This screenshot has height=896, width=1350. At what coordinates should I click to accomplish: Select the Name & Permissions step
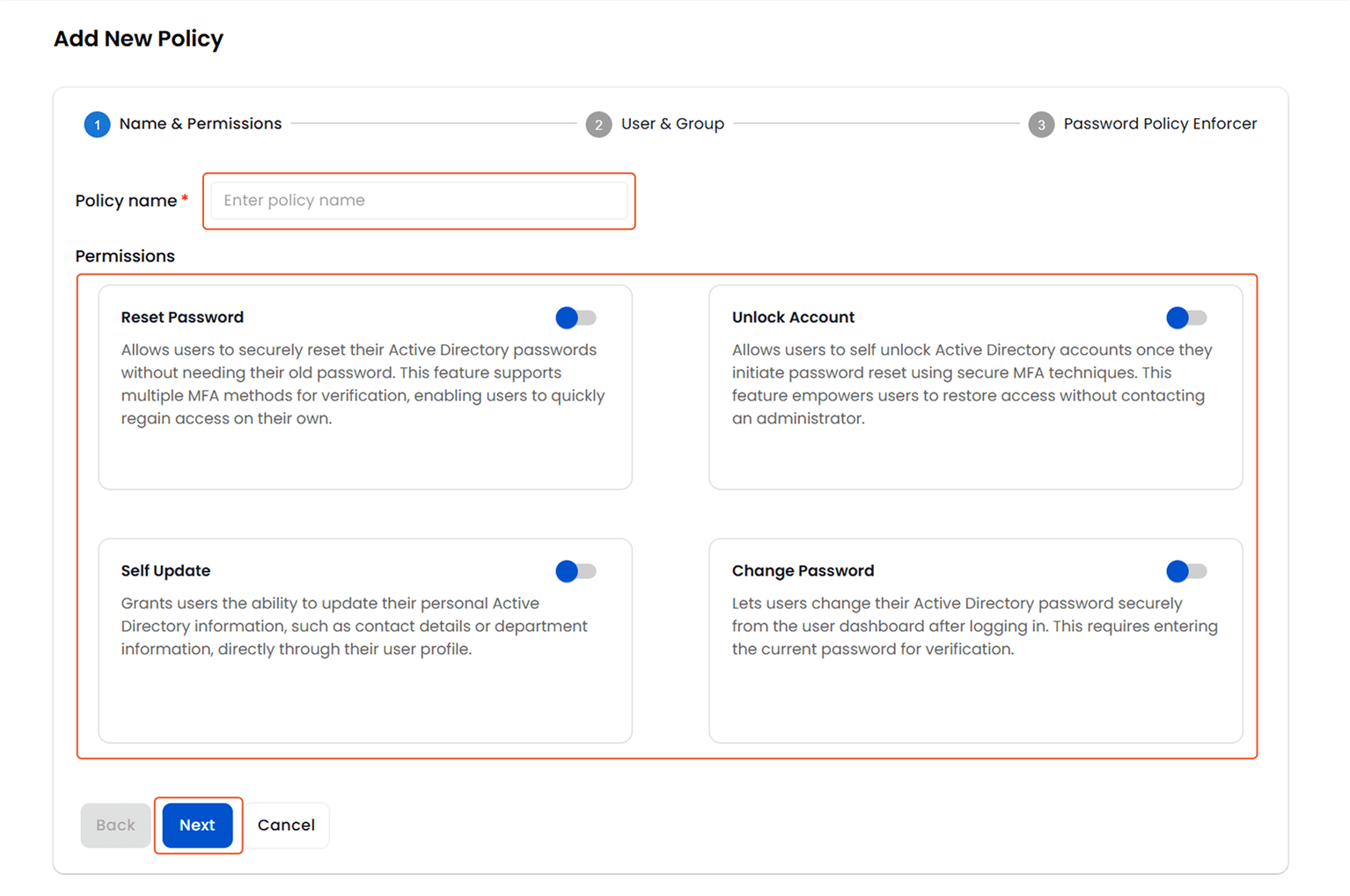point(199,123)
